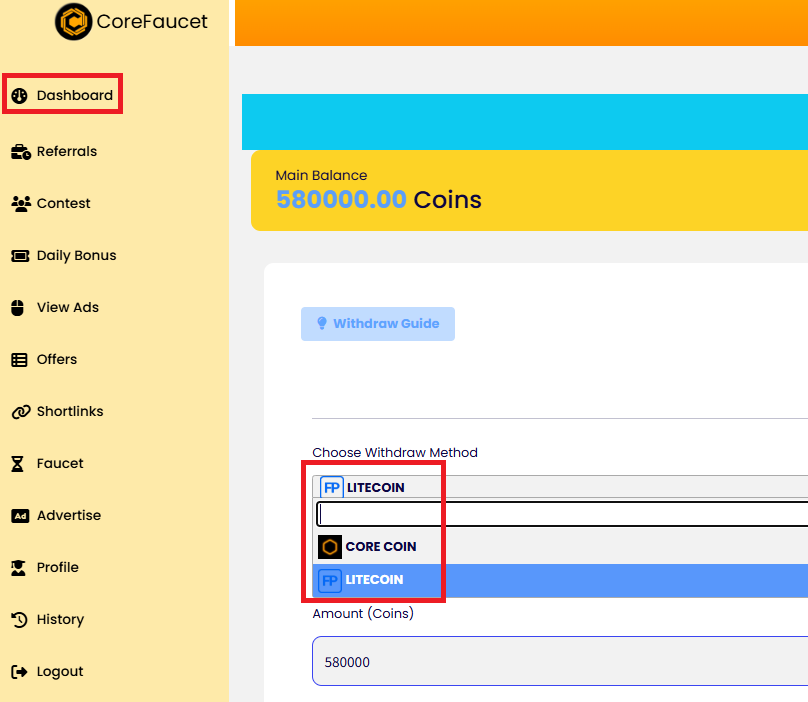This screenshot has width=808, height=702.
Task: Click the 580000.00 main balance value
Action: pos(341,199)
